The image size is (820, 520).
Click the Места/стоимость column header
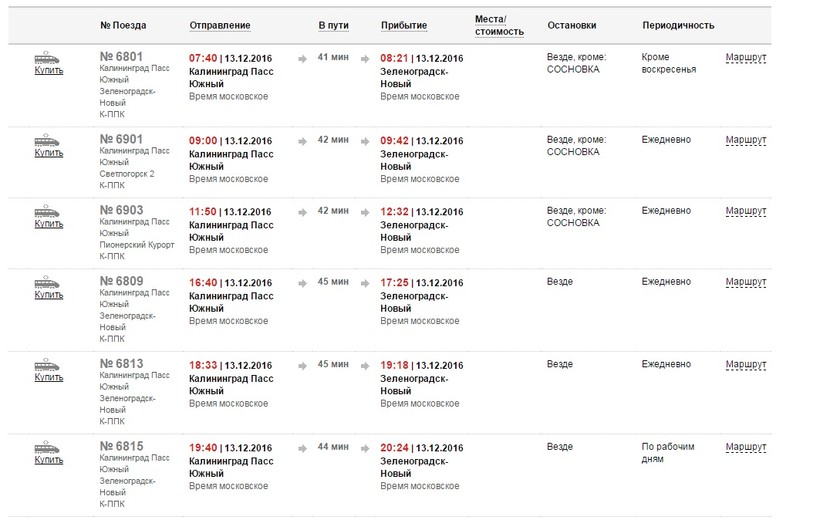pyautogui.click(x=499, y=25)
